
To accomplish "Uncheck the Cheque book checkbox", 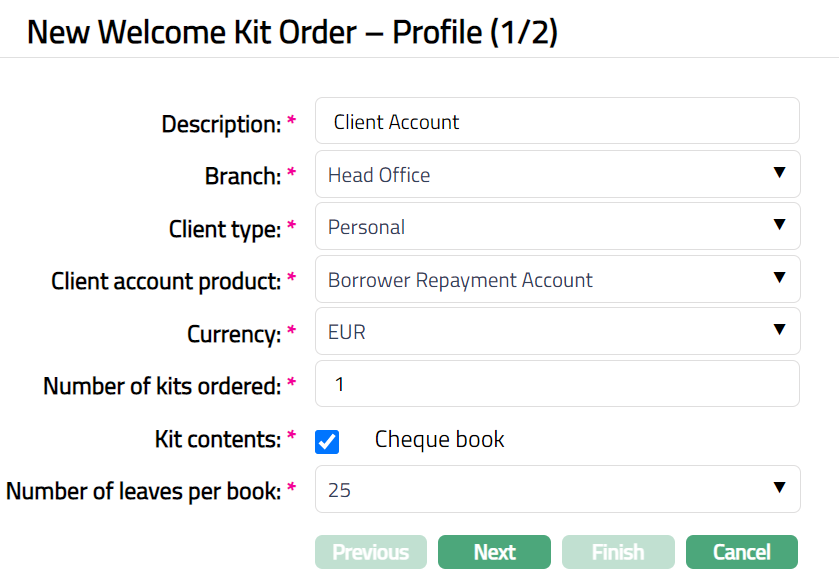I will point(327,441).
